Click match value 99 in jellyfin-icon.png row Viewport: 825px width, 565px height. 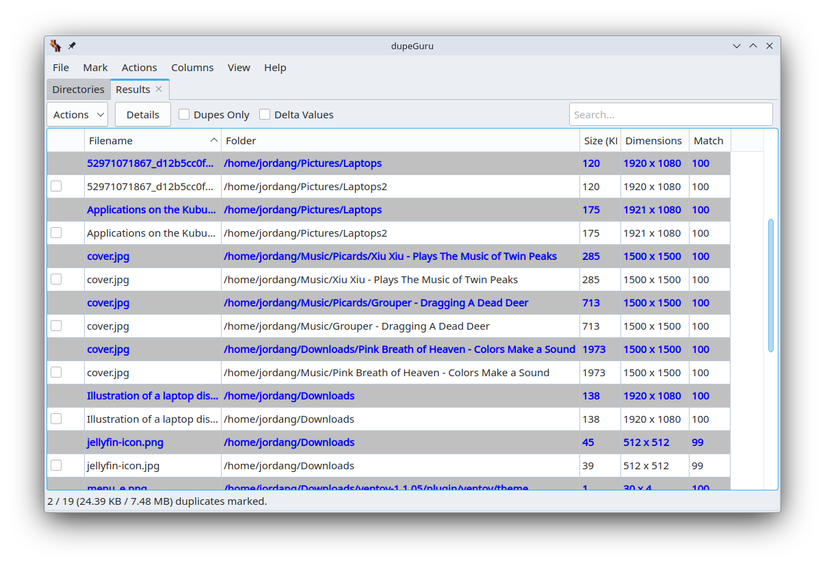pyautogui.click(x=697, y=442)
